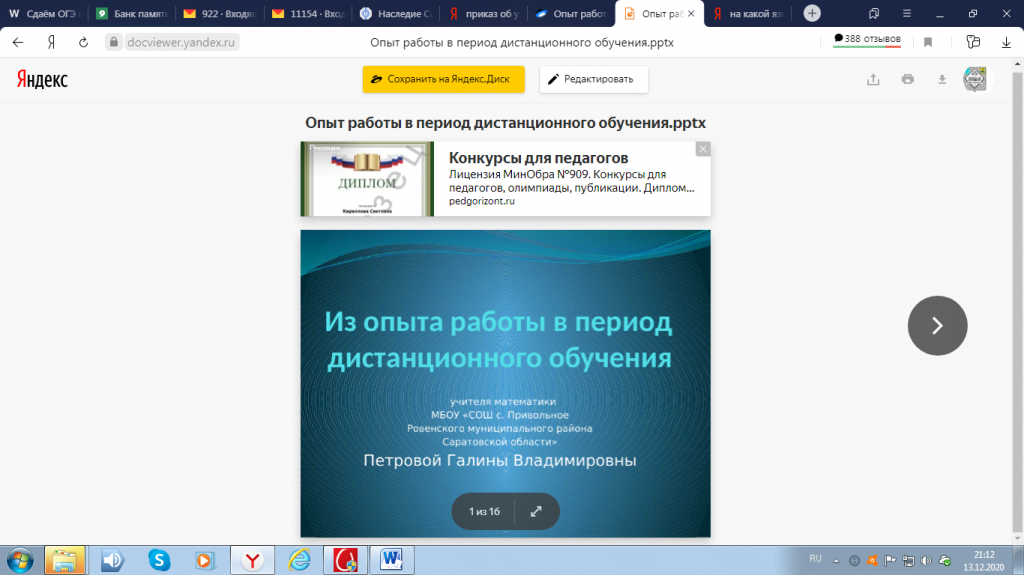Screen dimensions: 1024x575
Task: Click the download file icon near the avatar
Action: (x=942, y=79)
